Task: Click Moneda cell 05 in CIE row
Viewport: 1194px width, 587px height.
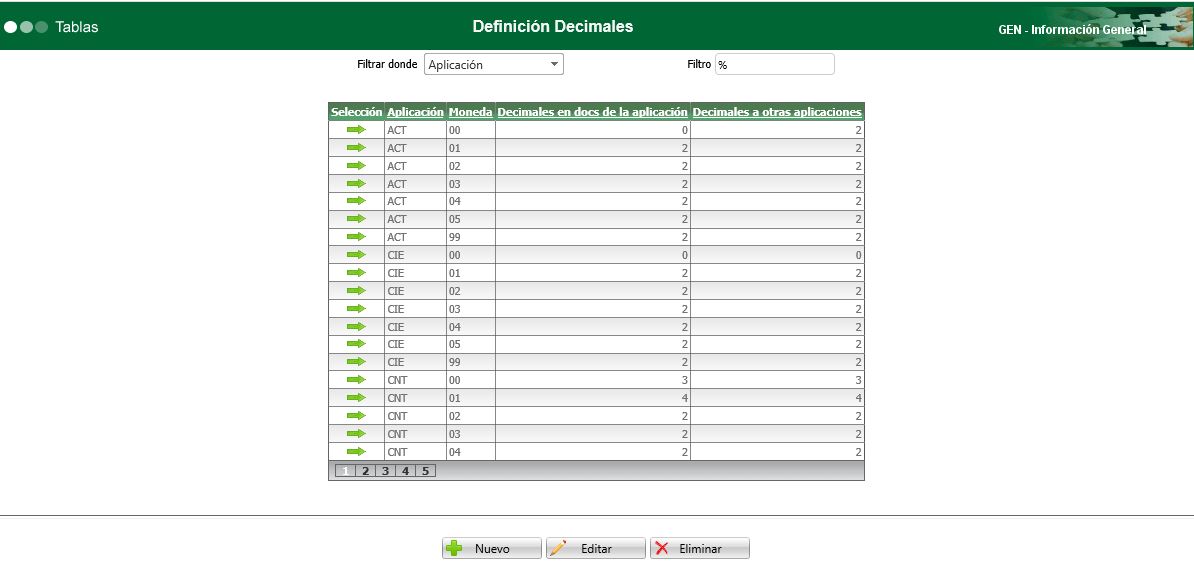Action: point(471,344)
